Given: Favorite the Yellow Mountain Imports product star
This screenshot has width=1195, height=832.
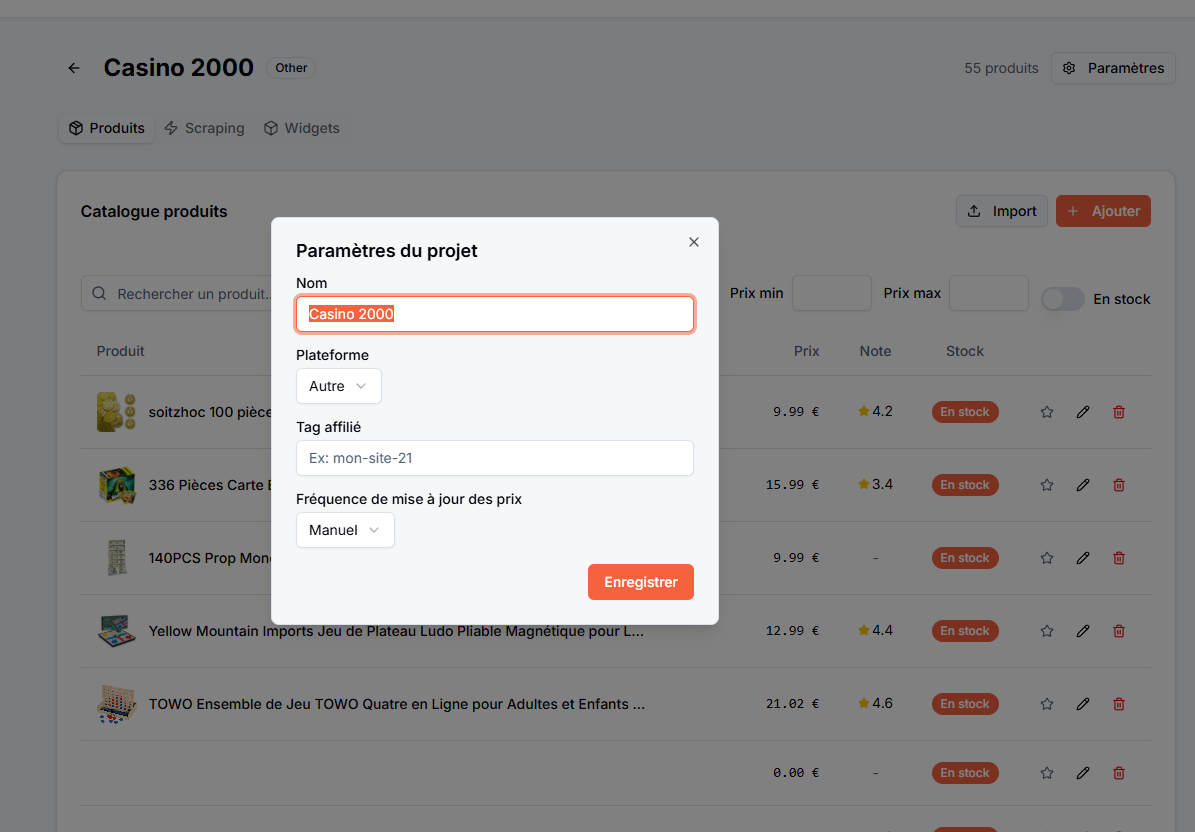Looking at the screenshot, I should point(1047,632).
